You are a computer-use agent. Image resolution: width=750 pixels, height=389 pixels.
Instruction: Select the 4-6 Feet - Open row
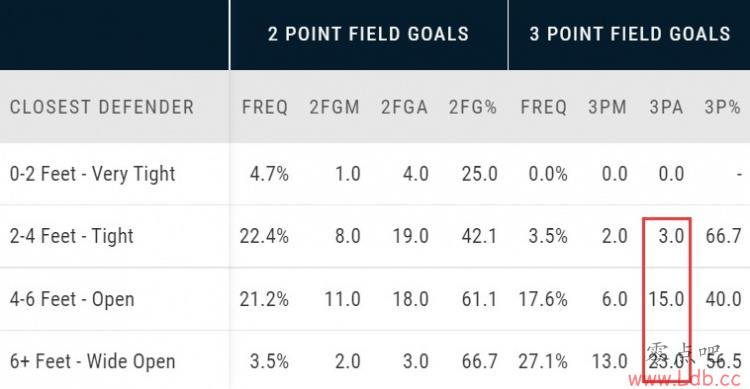(x=375, y=299)
